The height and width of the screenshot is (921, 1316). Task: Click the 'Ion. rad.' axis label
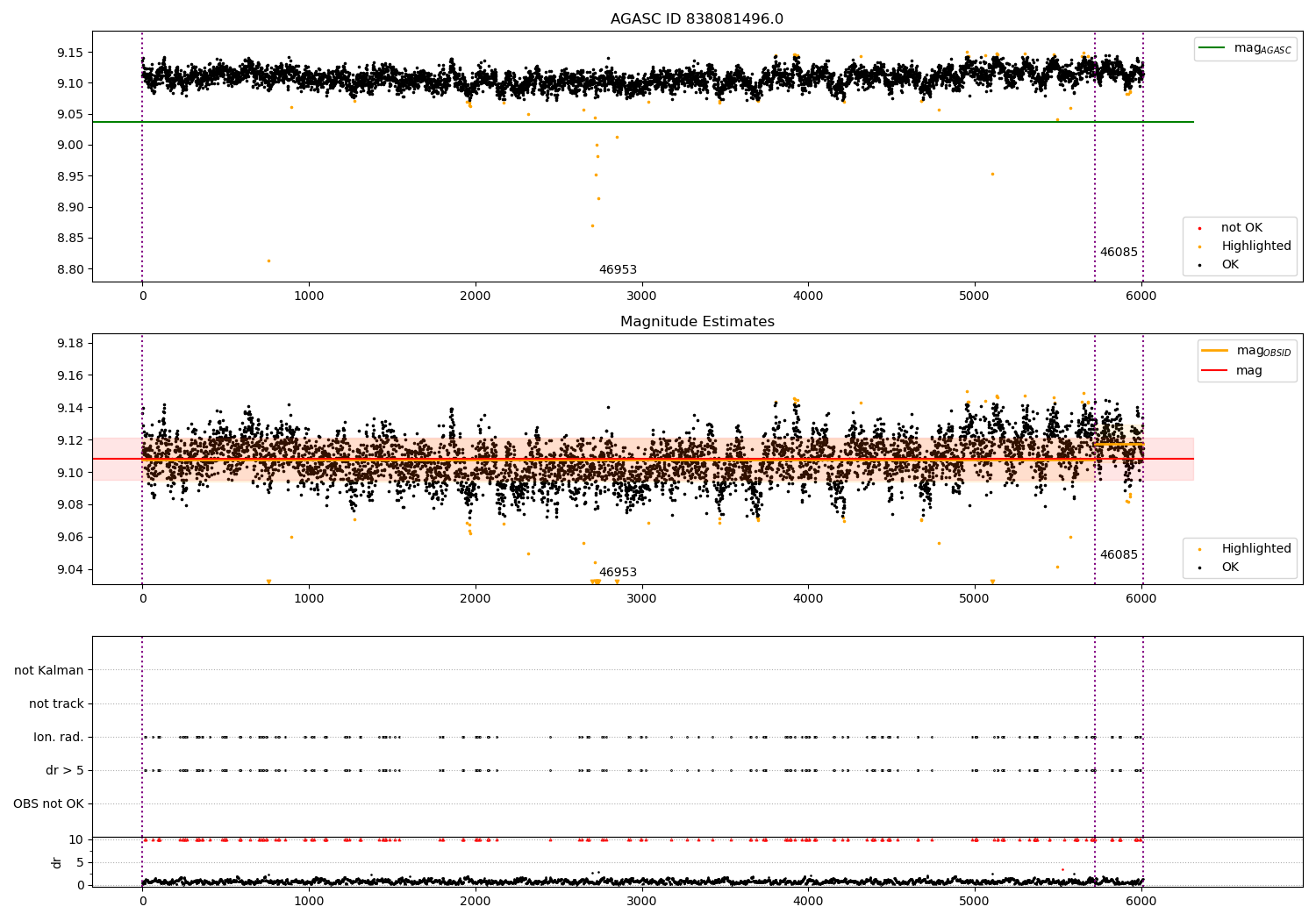click(x=59, y=738)
